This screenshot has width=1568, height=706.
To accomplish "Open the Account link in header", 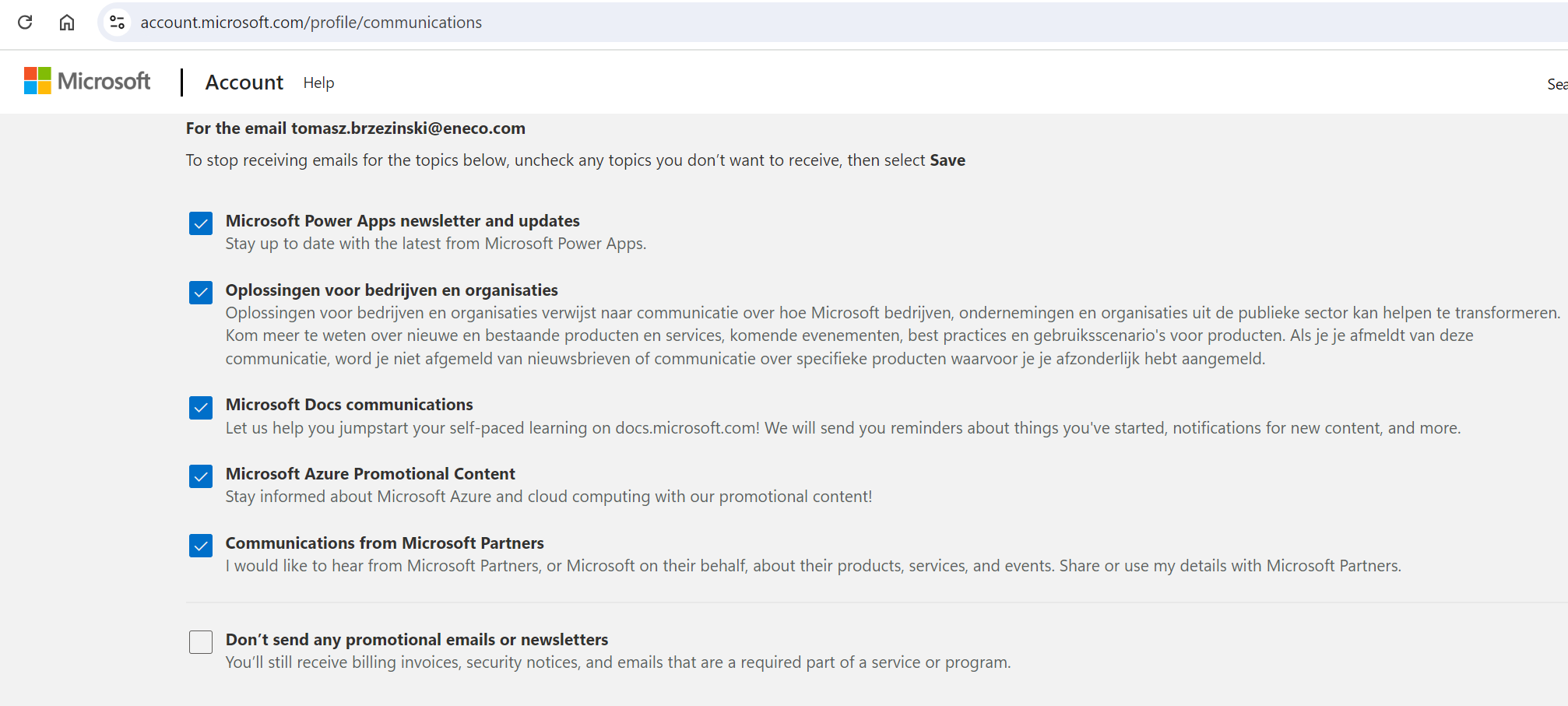I will tap(244, 83).
